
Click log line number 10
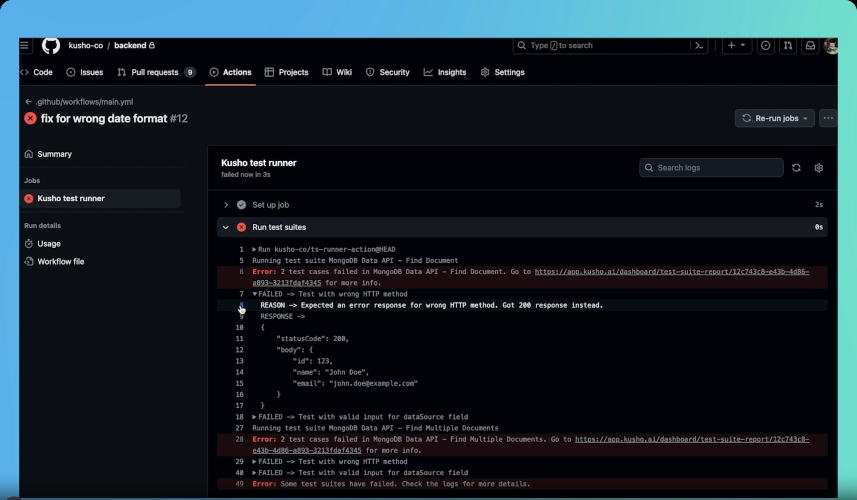[x=239, y=328]
